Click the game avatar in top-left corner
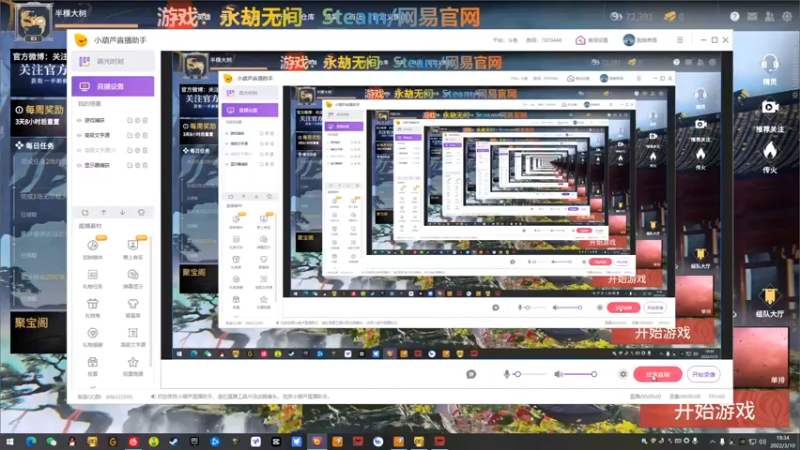This screenshot has width=800, height=450. coord(33,22)
